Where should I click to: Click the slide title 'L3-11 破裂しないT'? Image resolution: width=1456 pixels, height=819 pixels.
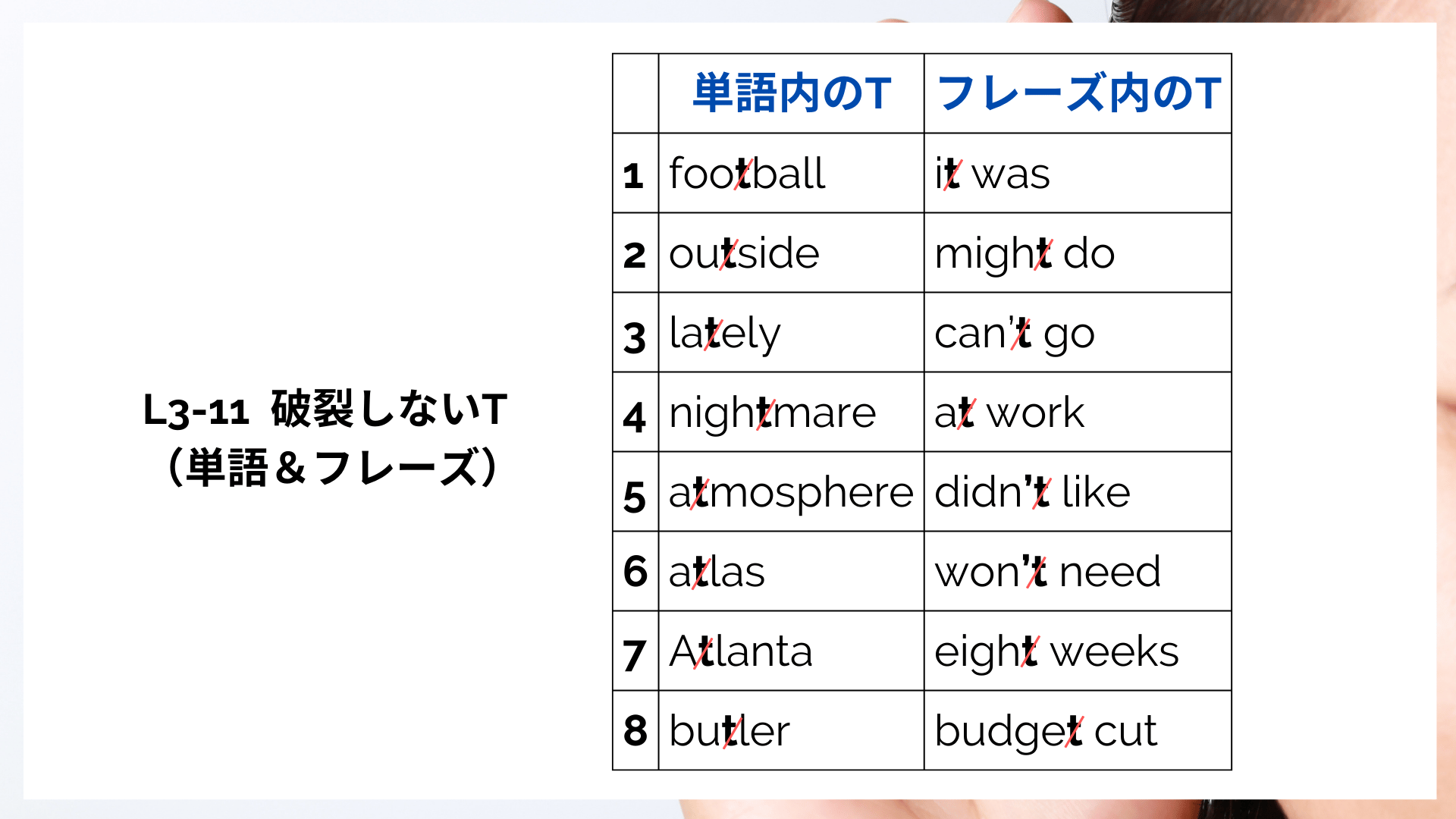(325, 409)
